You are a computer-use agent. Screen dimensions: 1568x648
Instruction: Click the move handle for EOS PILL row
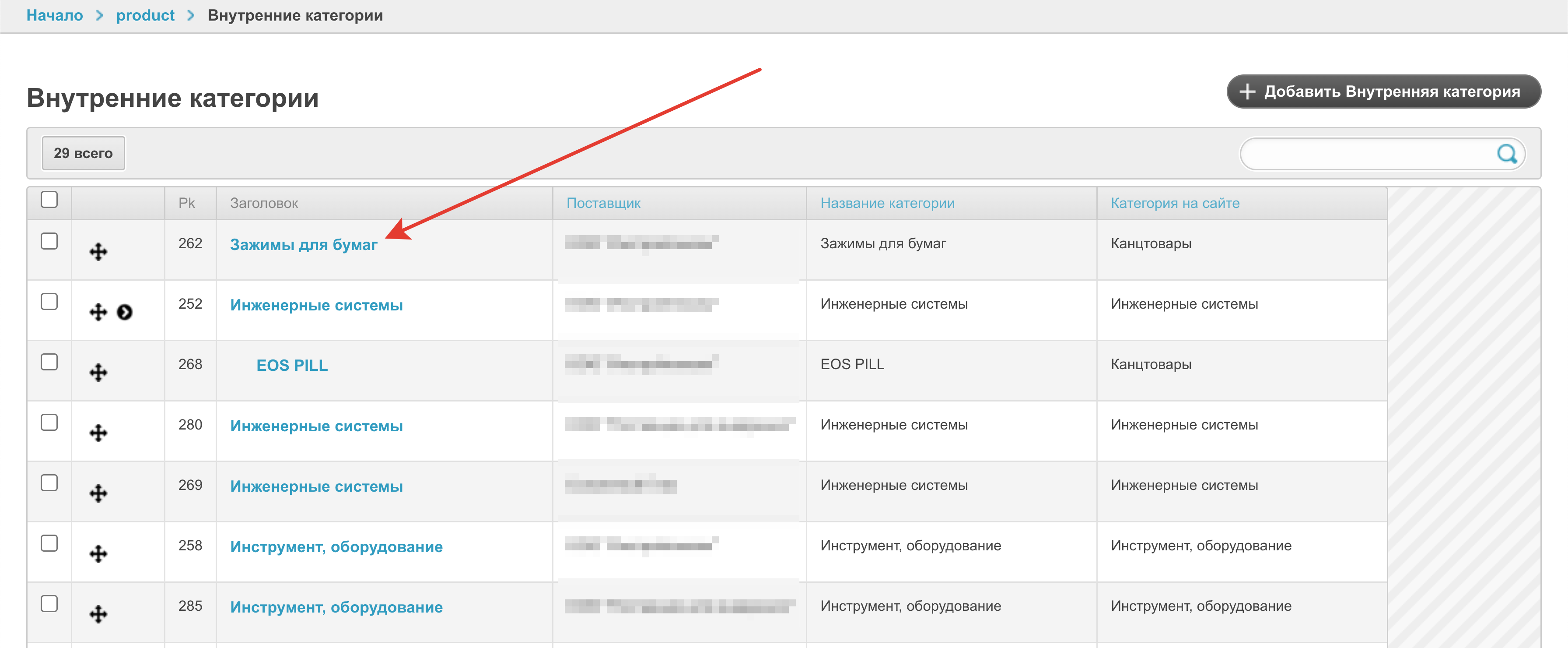point(98,373)
